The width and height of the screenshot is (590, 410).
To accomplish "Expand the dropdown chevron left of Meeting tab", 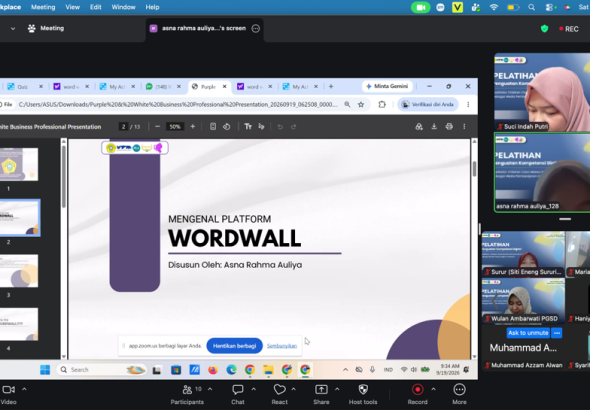I will pyautogui.click(x=13, y=29).
